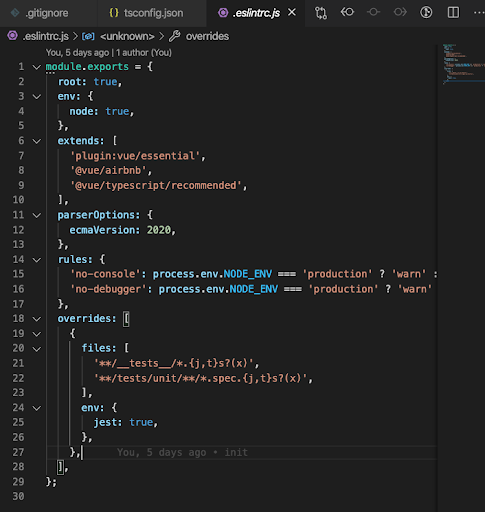
Task: Click the middle commit-node toolbar icon
Action: pyautogui.click(x=373, y=12)
